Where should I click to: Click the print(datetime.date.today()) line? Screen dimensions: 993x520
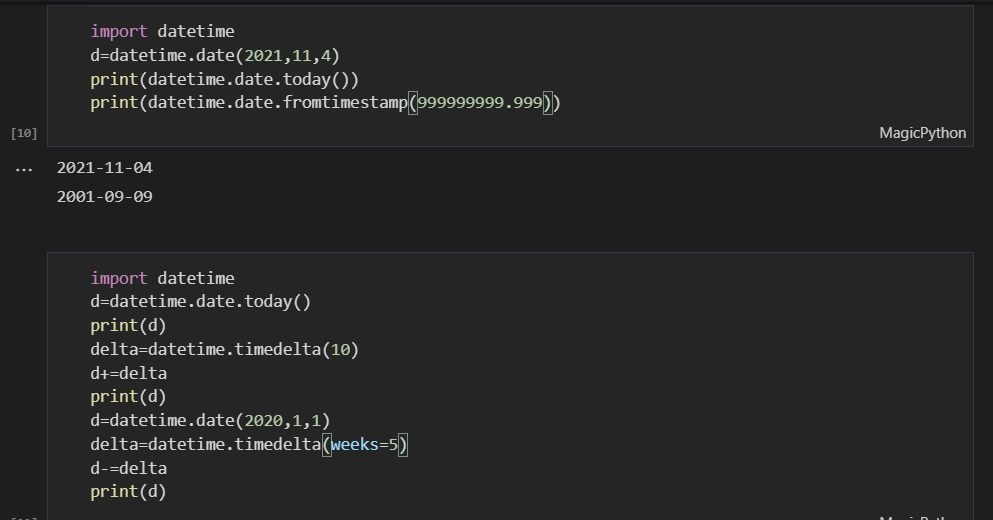224,80
